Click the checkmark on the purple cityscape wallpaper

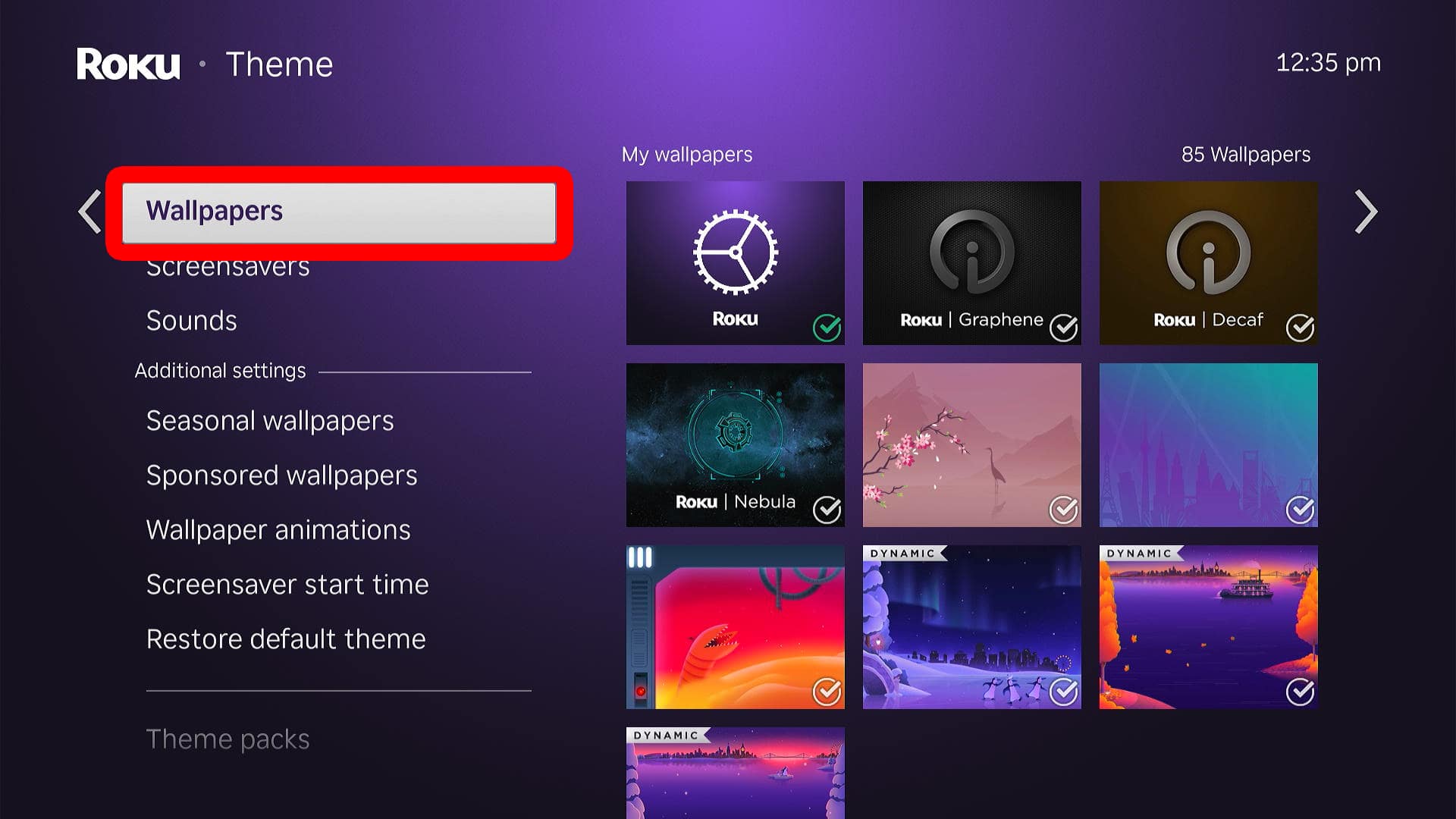pos(1300,510)
